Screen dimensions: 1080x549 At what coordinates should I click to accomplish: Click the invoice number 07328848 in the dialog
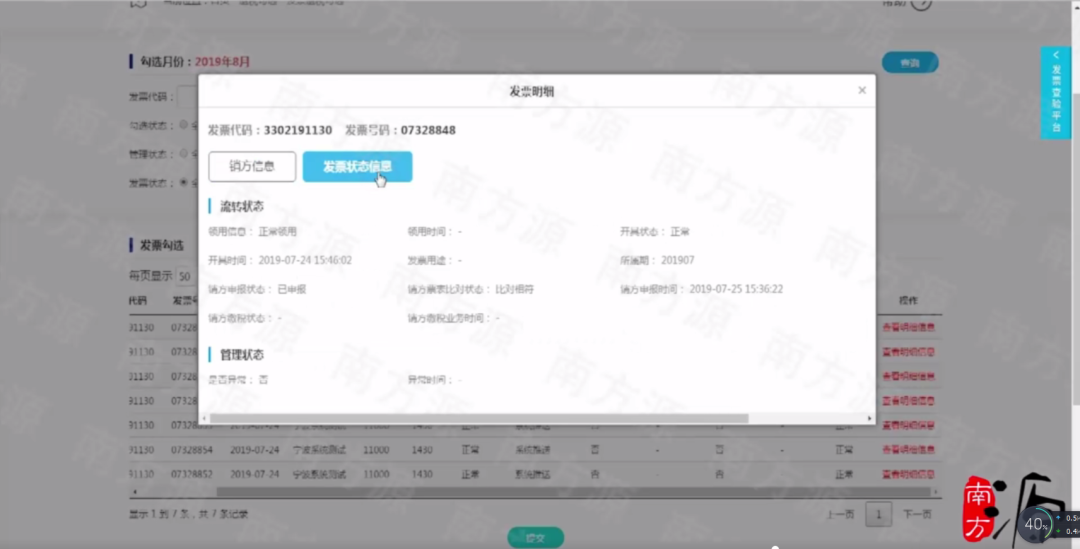pyautogui.click(x=428, y=130)
